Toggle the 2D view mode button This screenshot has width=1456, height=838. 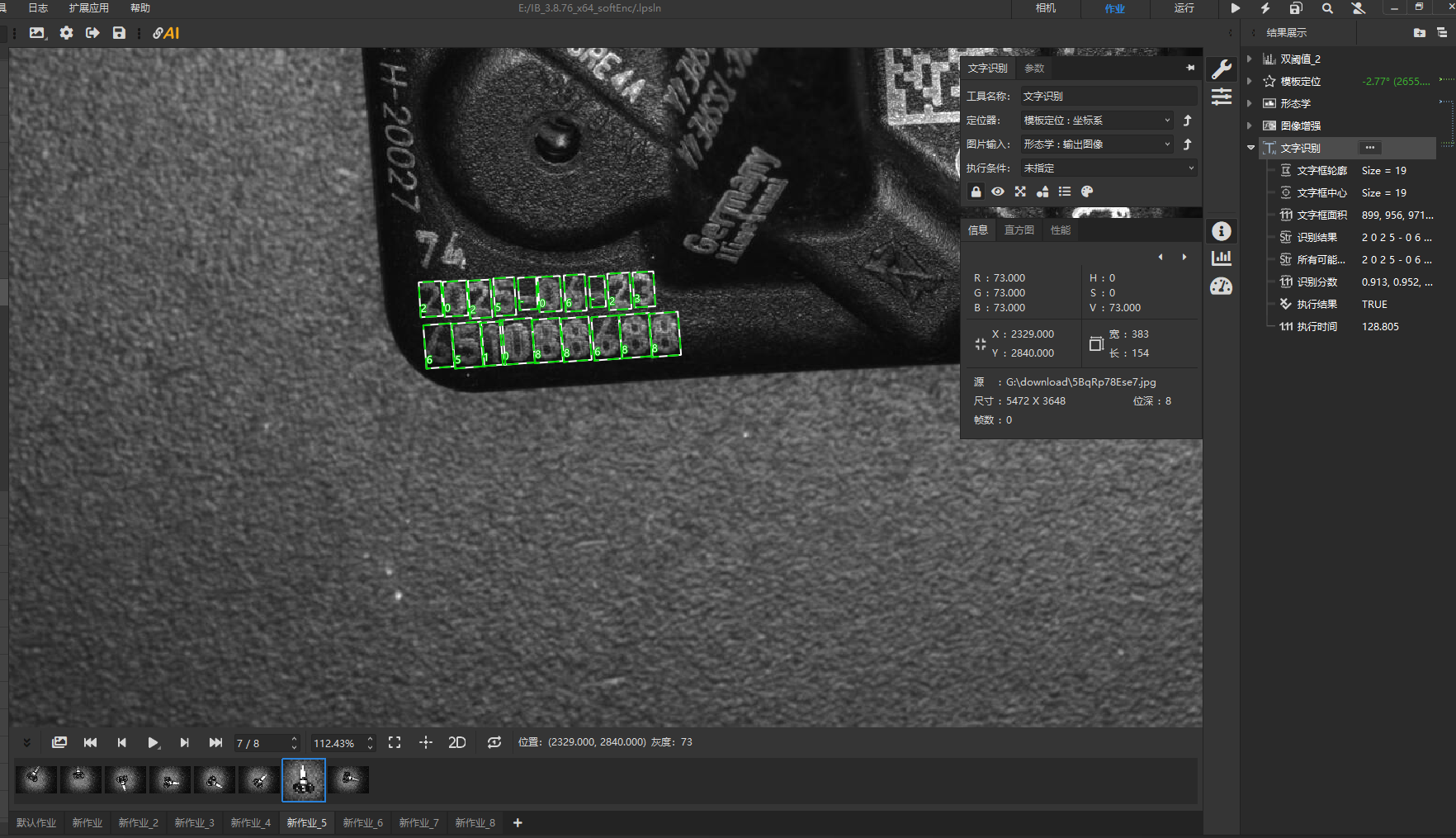click(456, 742)
